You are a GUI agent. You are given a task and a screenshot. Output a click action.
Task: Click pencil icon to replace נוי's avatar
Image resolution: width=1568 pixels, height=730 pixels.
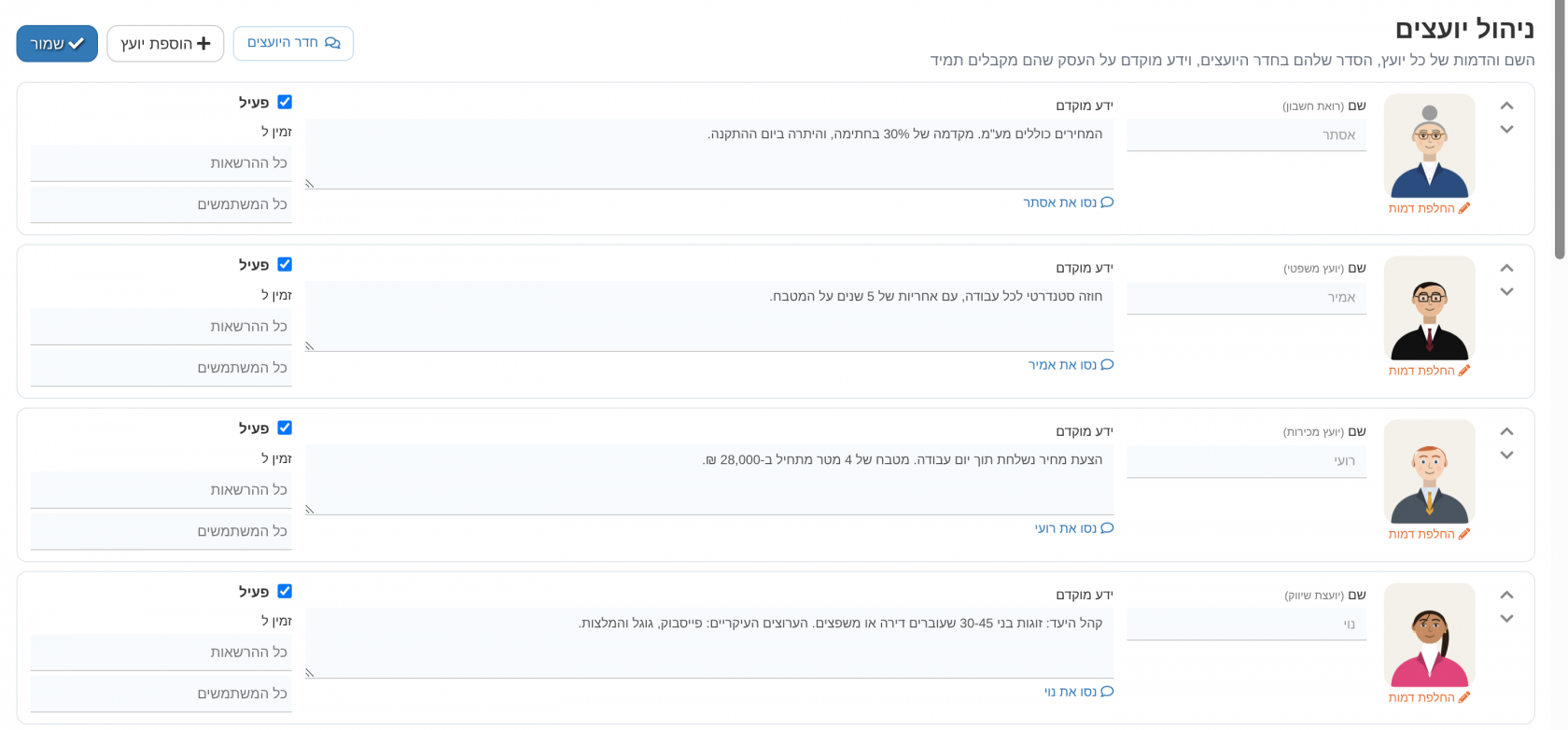click(x=1463, y=697)
